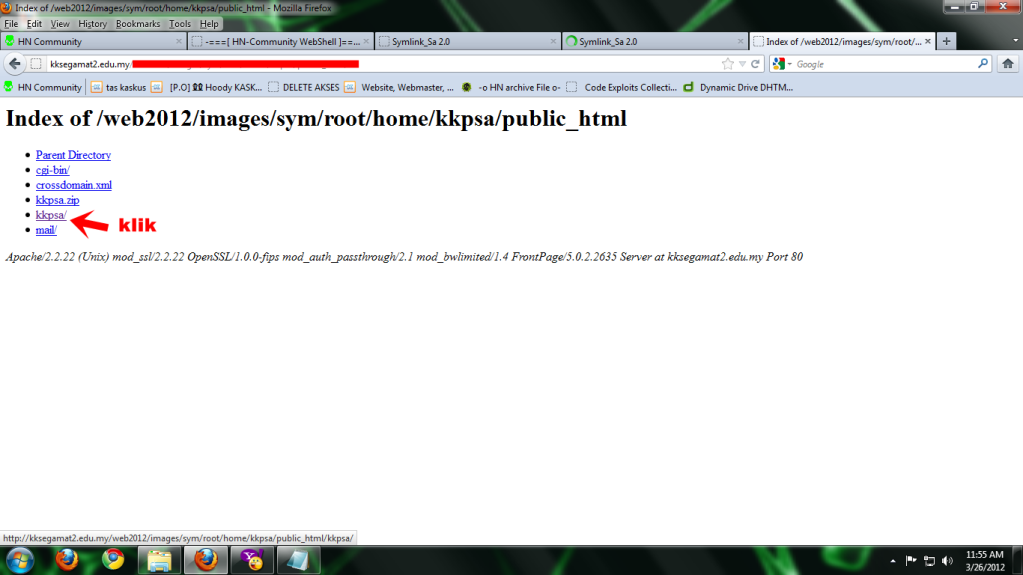Screen dimensions: 1023x575
Task: Click the volume speaker tray icon
Action: 947,560
